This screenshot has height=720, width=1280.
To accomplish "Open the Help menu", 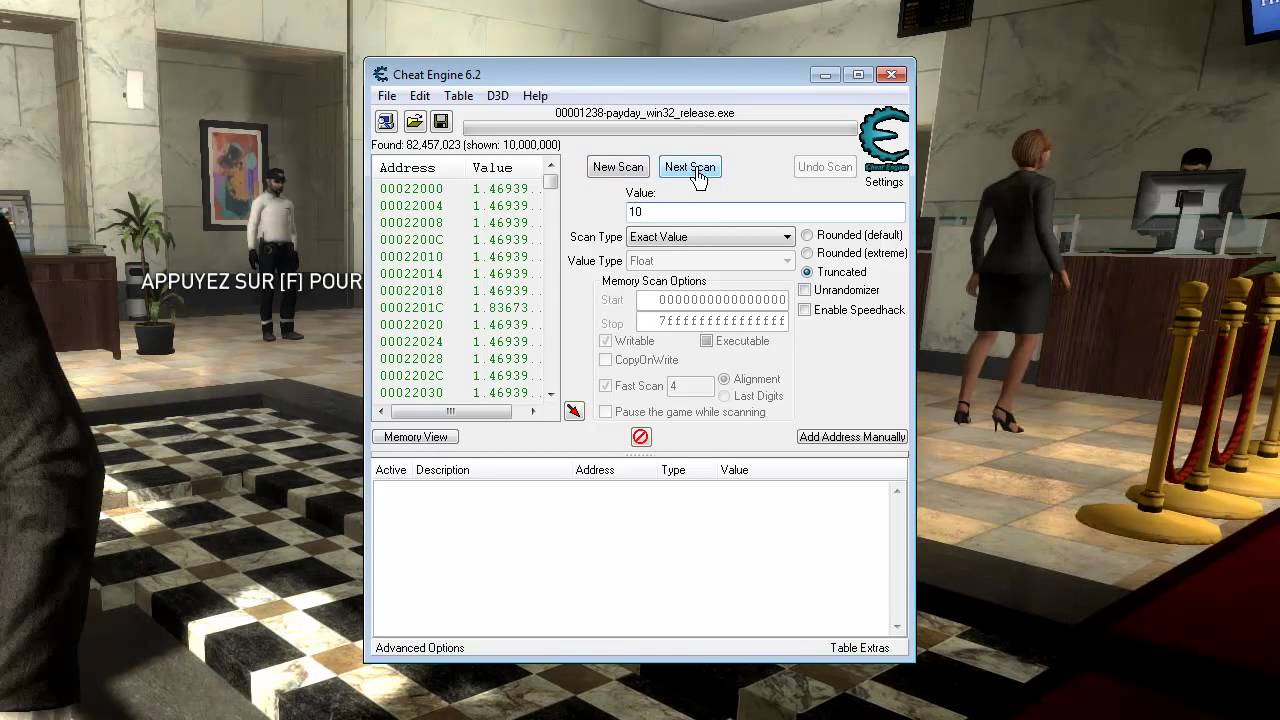I will pyautogui.click(x=535, y=96).
